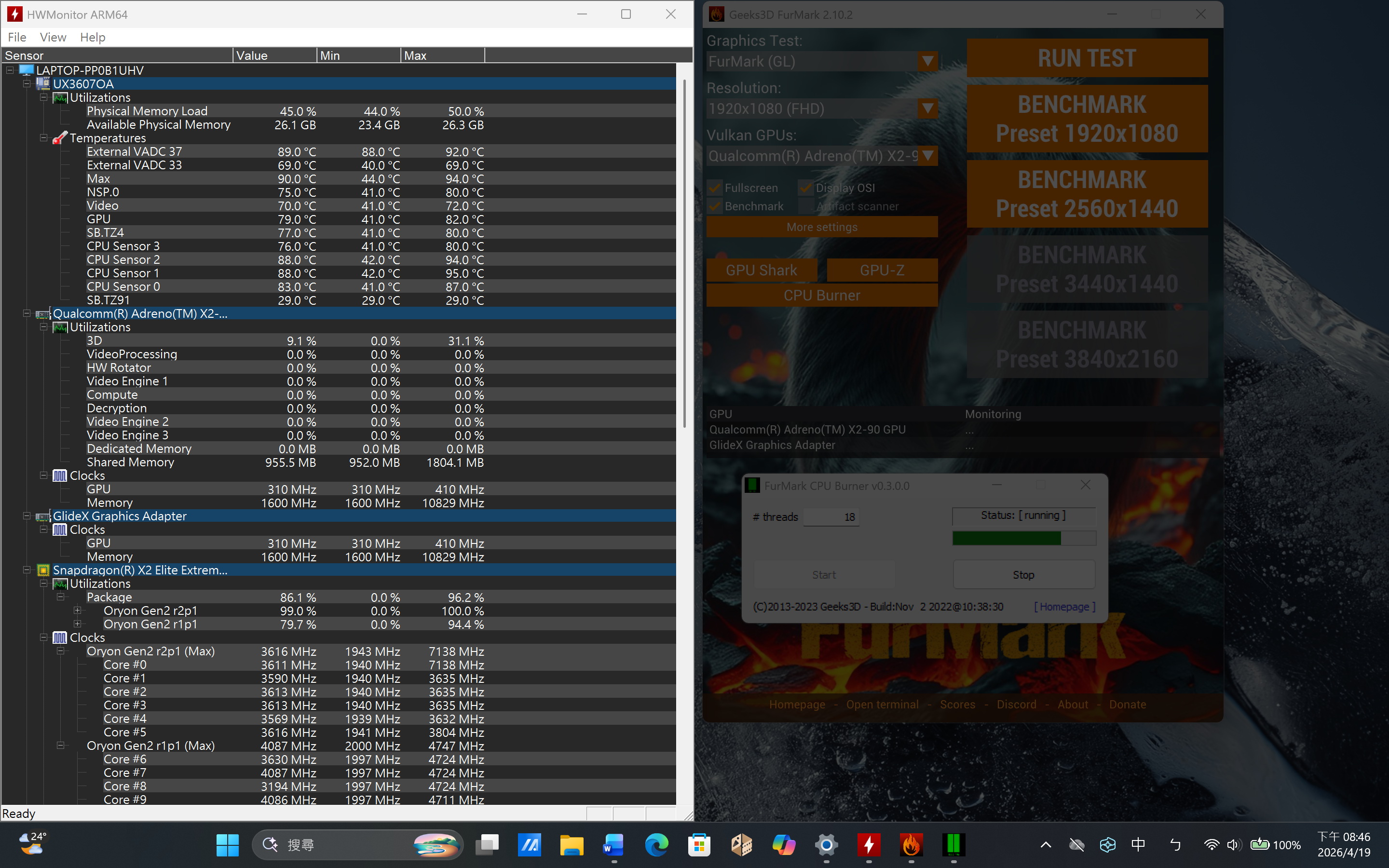Open FurMark flame icon in taskbar

[911, 844]
